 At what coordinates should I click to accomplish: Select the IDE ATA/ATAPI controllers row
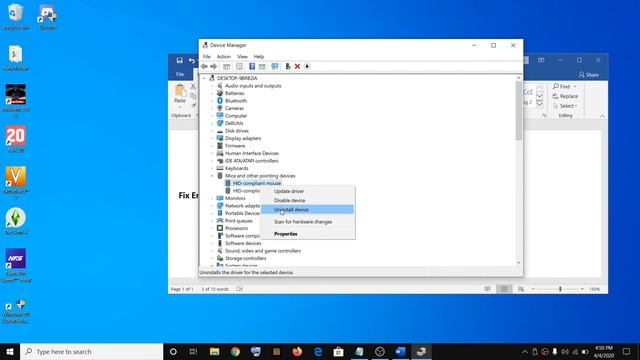pyautogui.click(x=247, y=161)
